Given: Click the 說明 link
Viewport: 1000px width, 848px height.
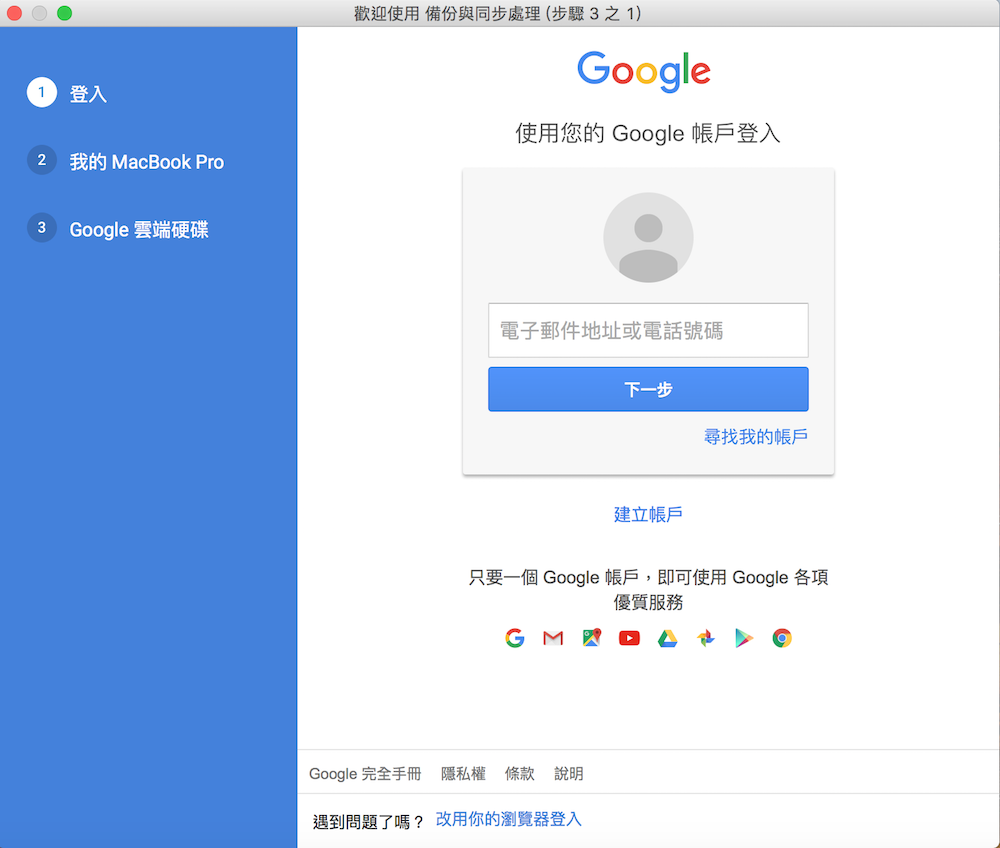Looking at the screenshot, I should tap(568, 773).
